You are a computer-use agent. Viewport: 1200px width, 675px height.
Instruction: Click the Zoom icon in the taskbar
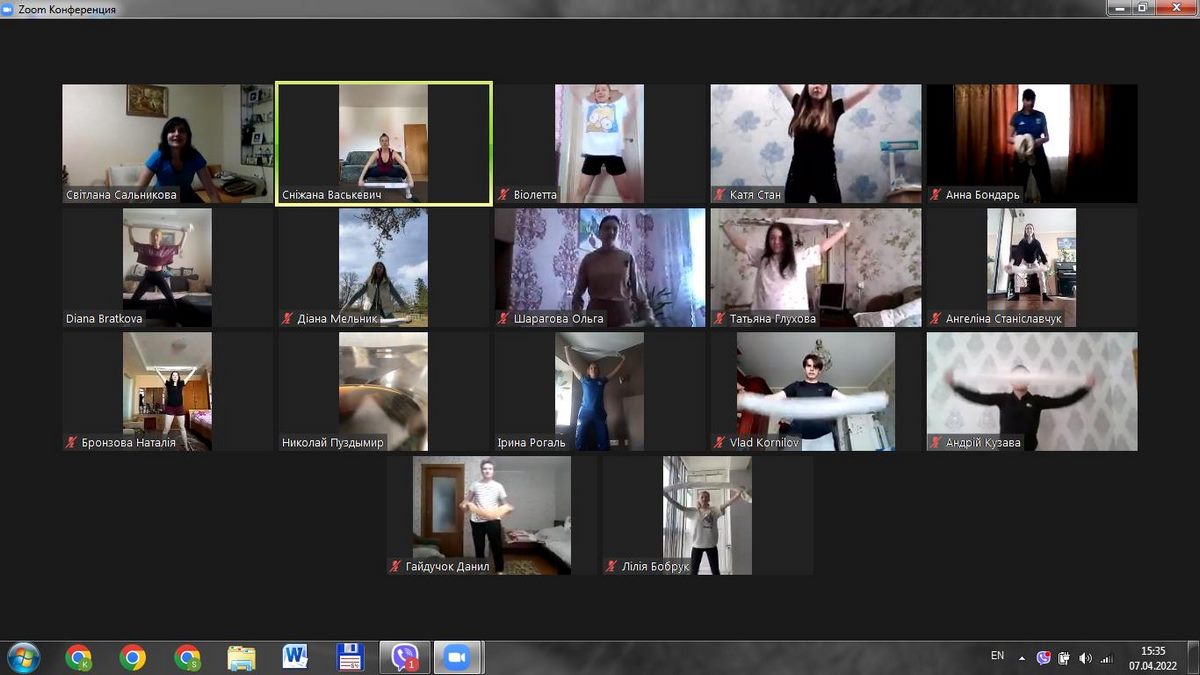(x=458, y=657)
